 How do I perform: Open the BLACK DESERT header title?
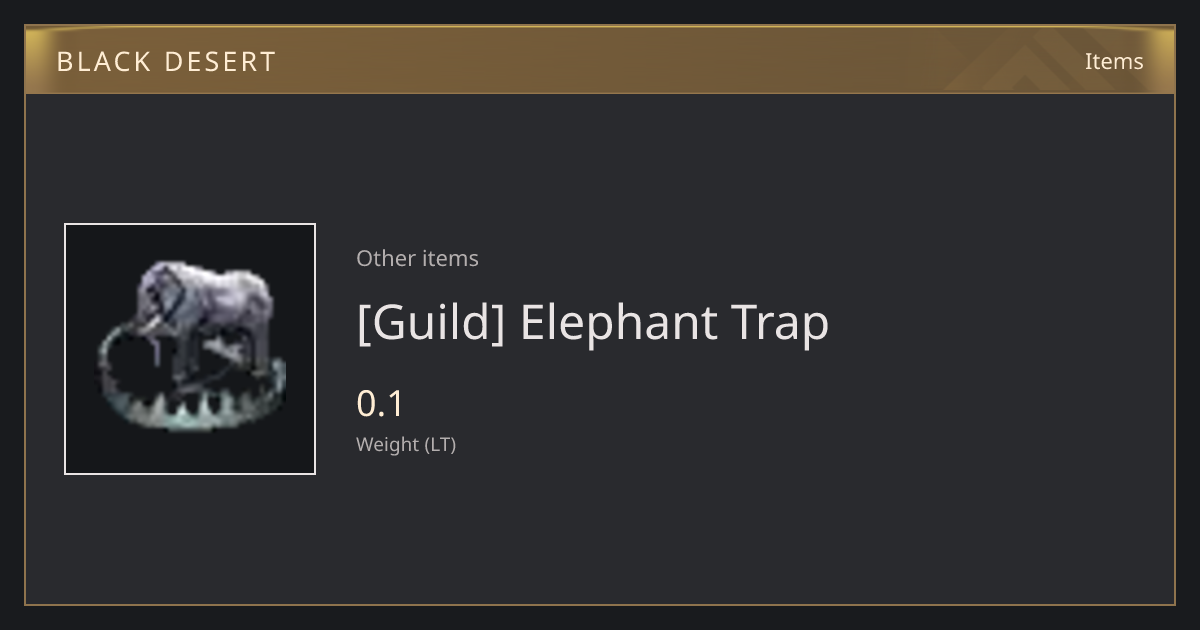coord(166,62)
